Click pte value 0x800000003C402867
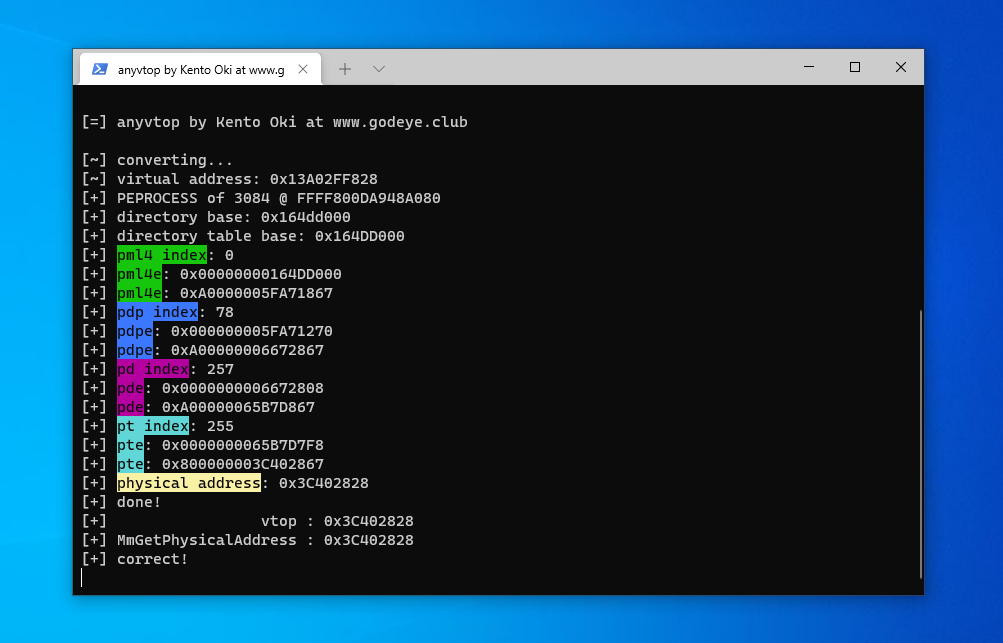The width and height of the screenshot is (1003, 643). point(242,464)
